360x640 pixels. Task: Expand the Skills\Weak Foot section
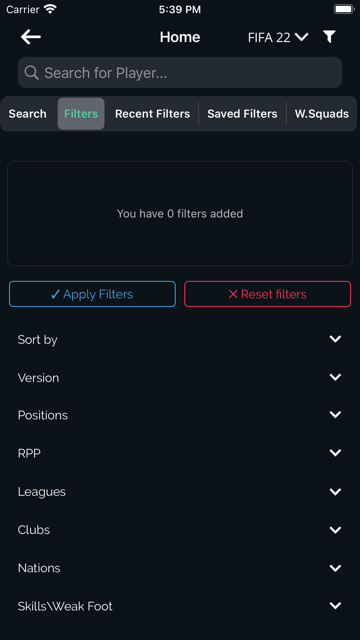pos(180,606)
